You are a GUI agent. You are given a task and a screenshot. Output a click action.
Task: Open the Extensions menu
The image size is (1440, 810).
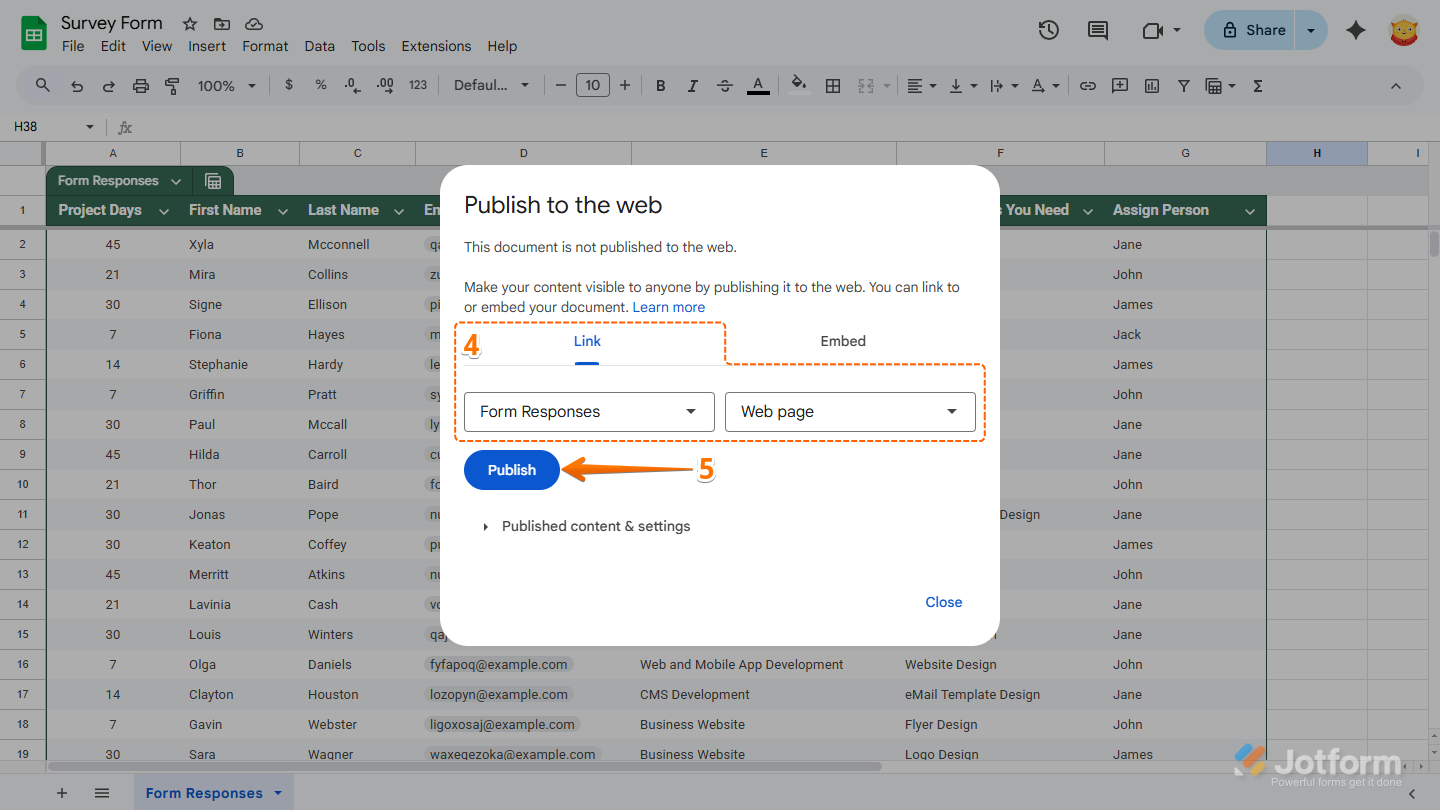[x=436, y=46]
